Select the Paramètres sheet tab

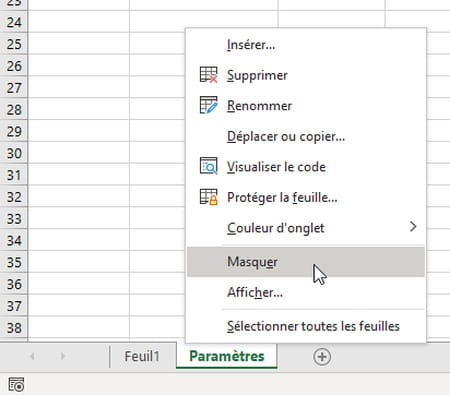tap(227, 356)
